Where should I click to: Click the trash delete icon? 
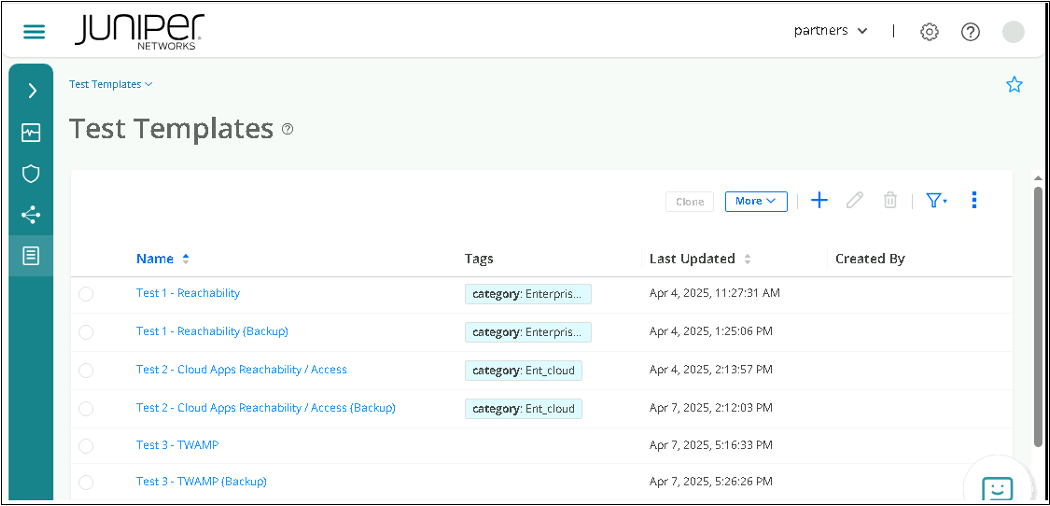click(x=890, y=200)
